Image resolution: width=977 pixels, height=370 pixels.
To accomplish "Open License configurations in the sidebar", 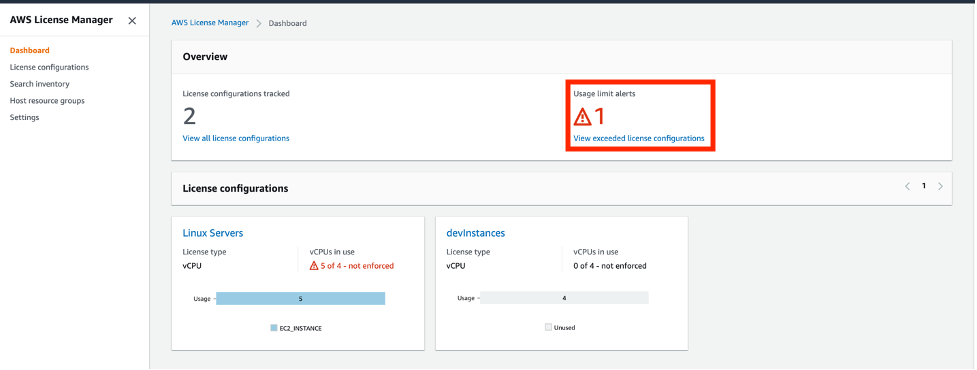I will 49,67.
